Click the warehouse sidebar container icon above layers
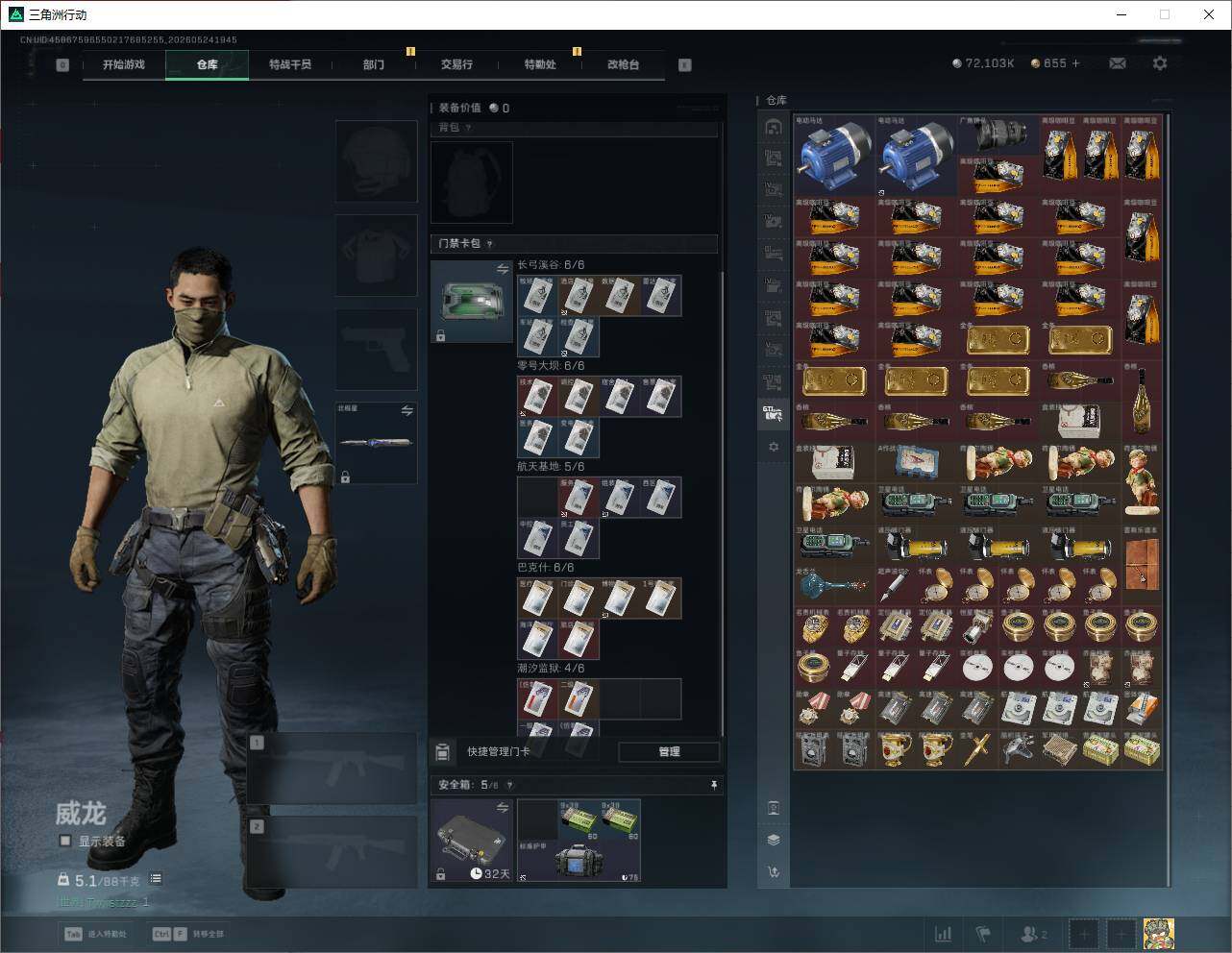 [x=774, y=808]
